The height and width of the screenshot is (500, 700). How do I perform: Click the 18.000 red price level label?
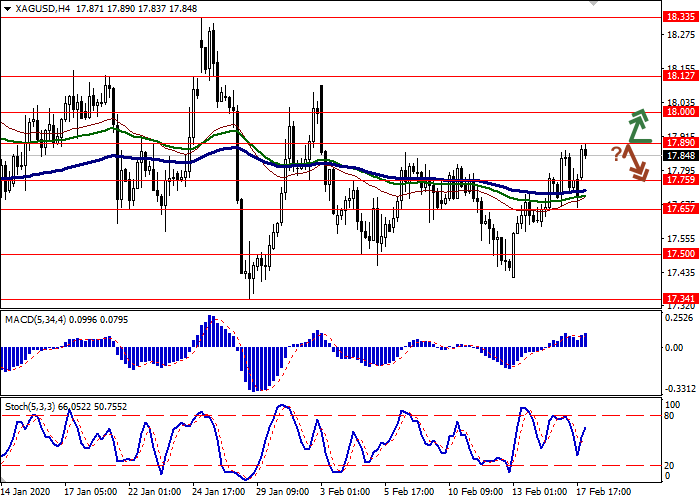[x=679, y=112]
